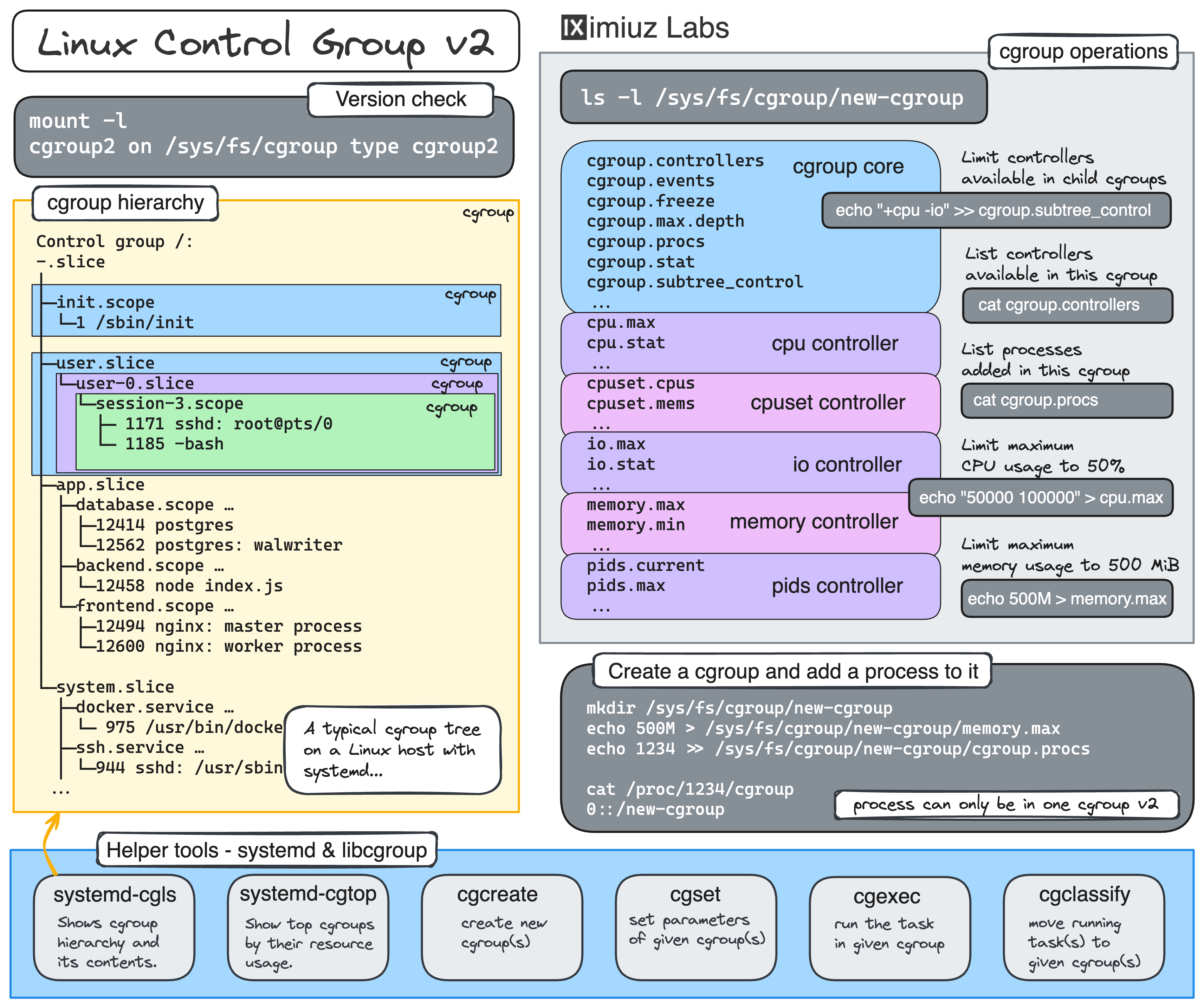Click cgroup.subtree_control file name
Screen dimensions: 1204x1008
(x=695, y=282)
